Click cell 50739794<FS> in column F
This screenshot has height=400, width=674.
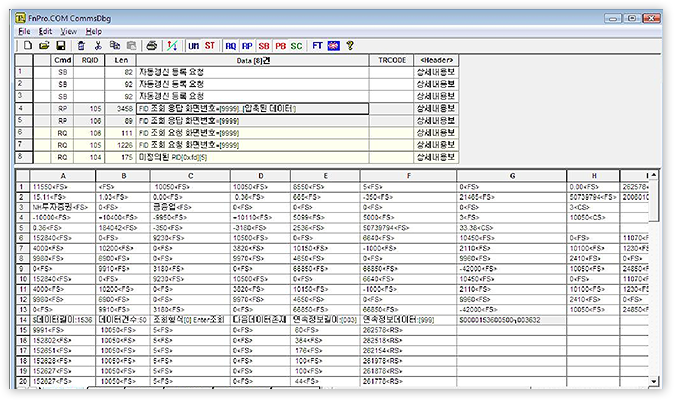(408, 228)
